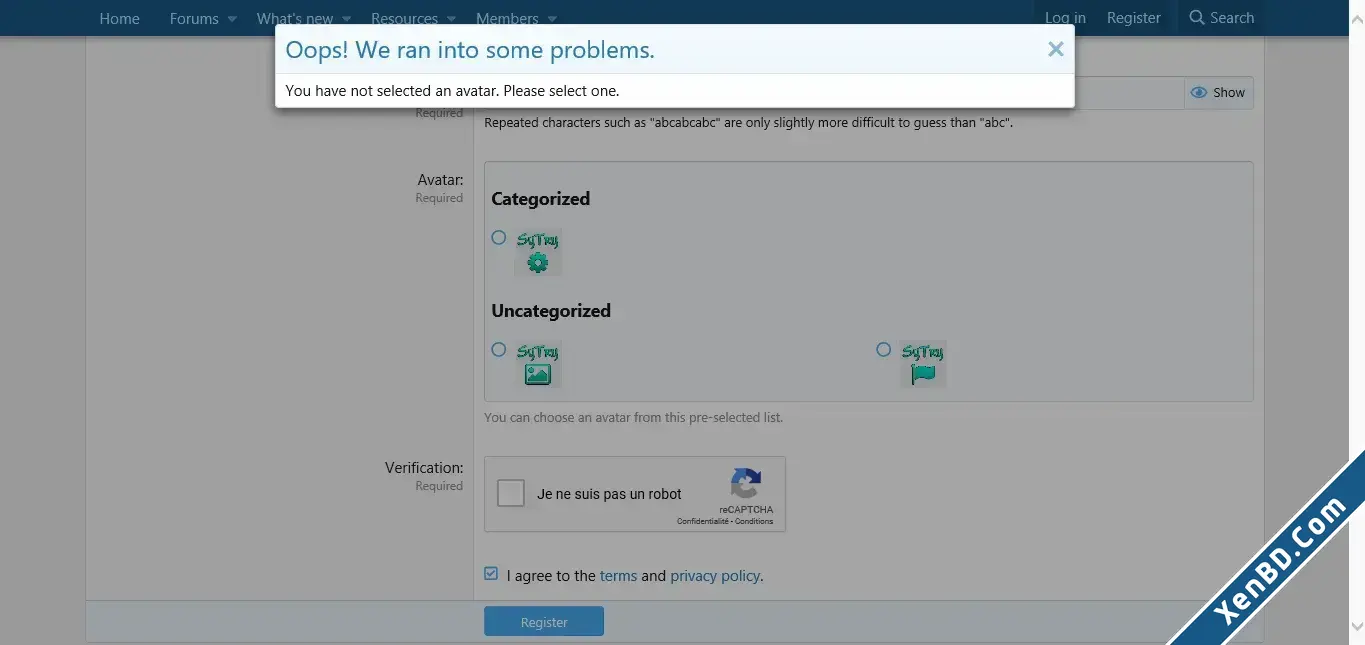Uncheck the terms agreement checkbox
Screen dimensions: 1365x645
[x=491, y=574]
